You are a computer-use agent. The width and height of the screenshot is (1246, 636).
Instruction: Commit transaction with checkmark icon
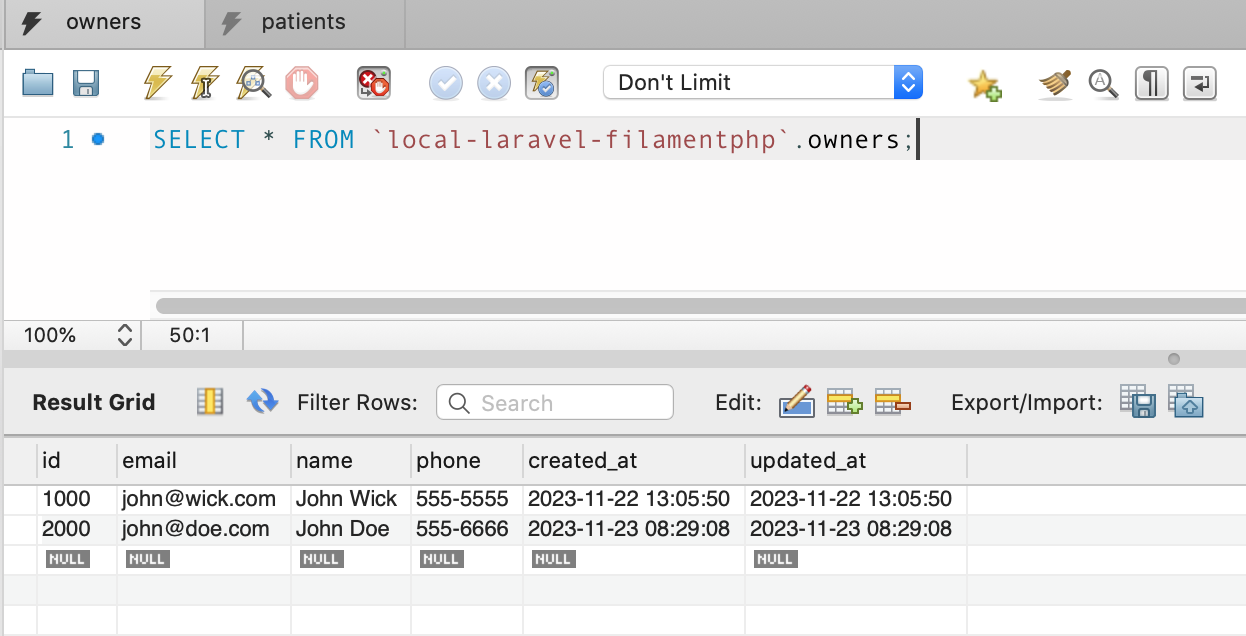point(446,83)
